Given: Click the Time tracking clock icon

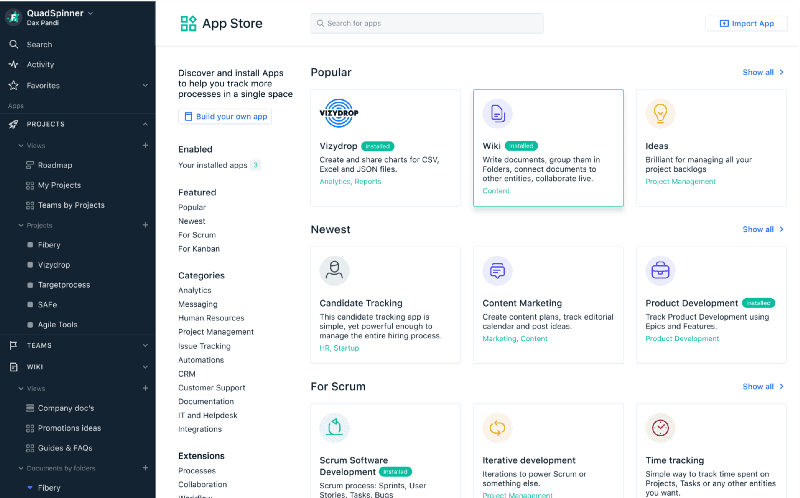Looking at the screenshot, I should click(660, 428).
